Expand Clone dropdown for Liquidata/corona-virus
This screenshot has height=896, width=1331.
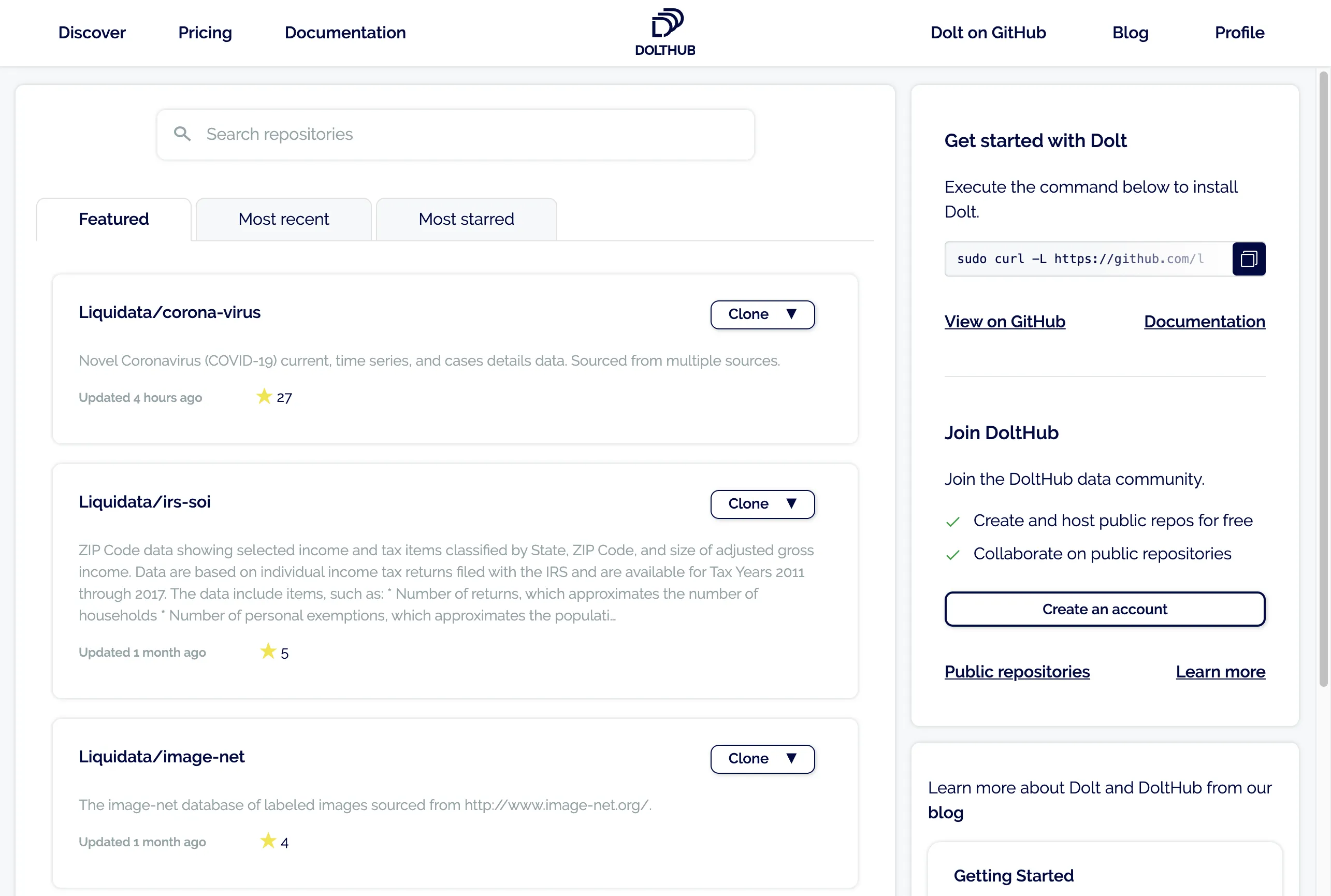(762, 315)
